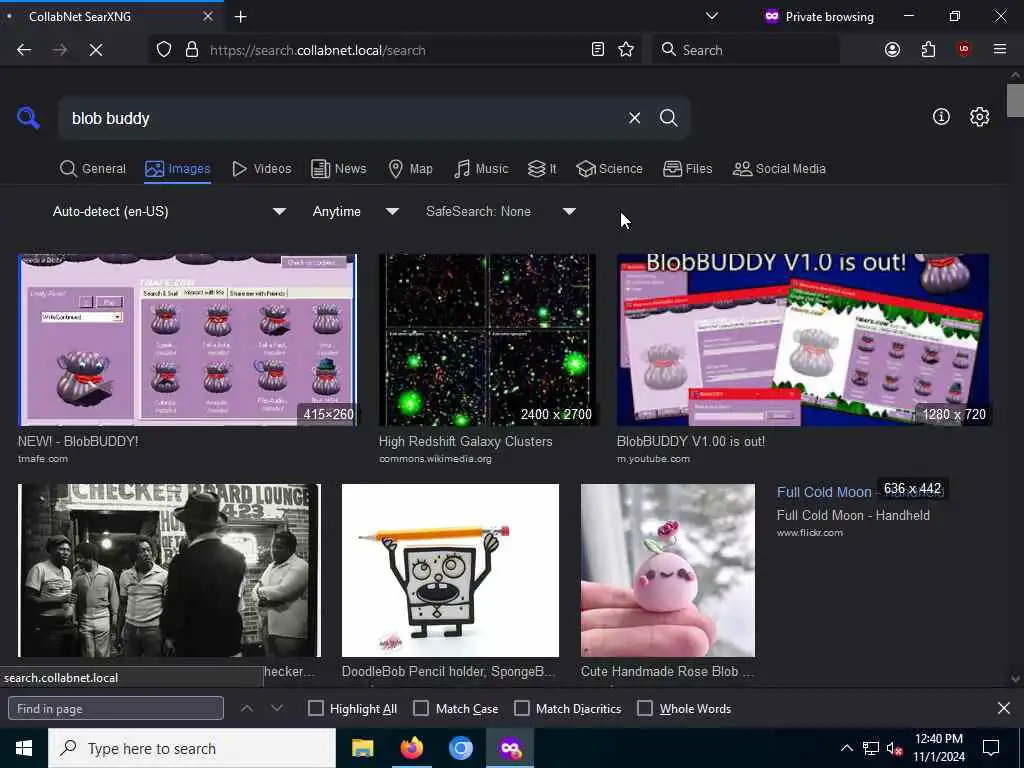The image size is (1024, 768).
Task: Switch to IT category
Action: [541, 169]
